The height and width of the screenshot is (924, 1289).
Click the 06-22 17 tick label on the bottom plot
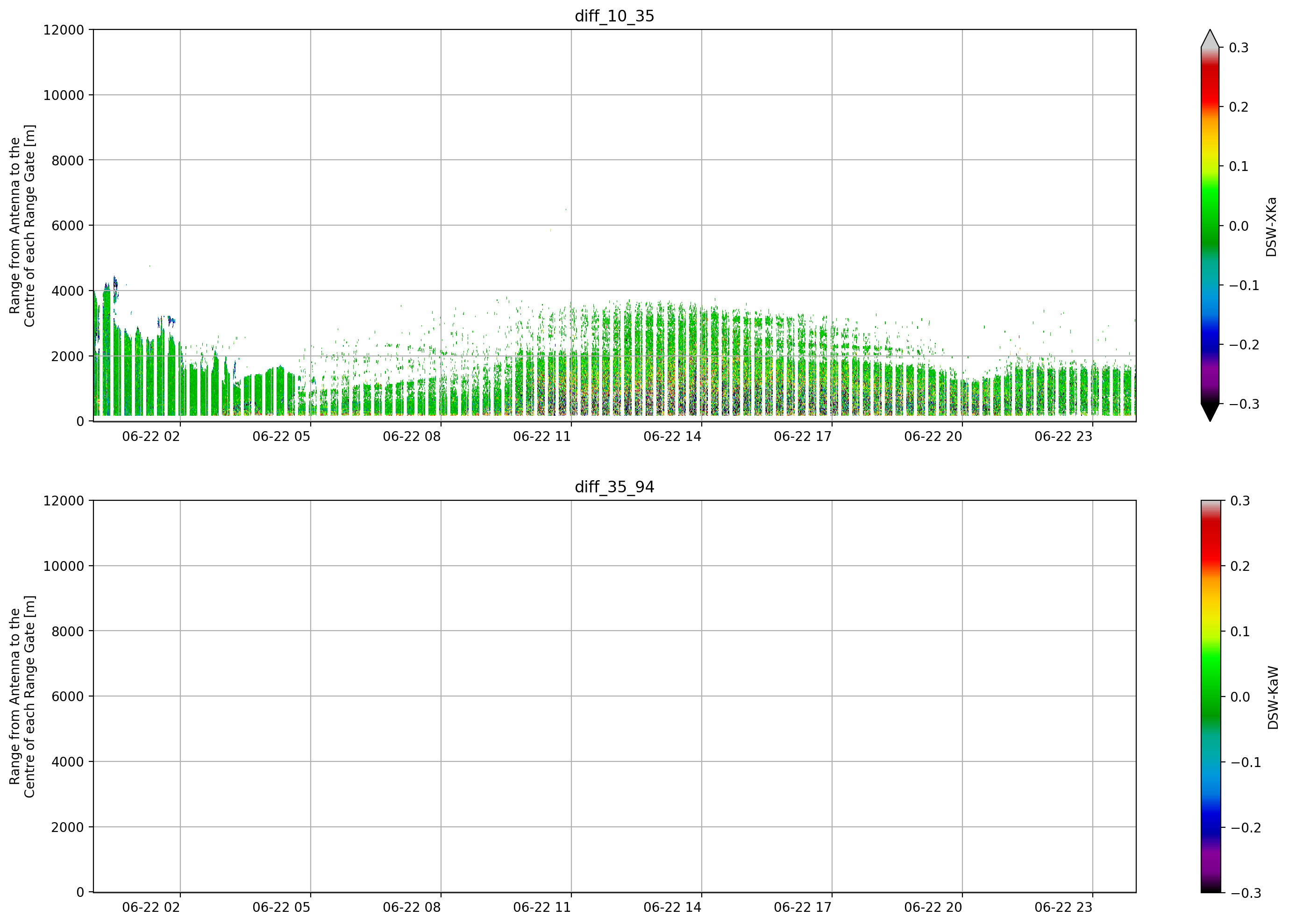tap(803, 908)
